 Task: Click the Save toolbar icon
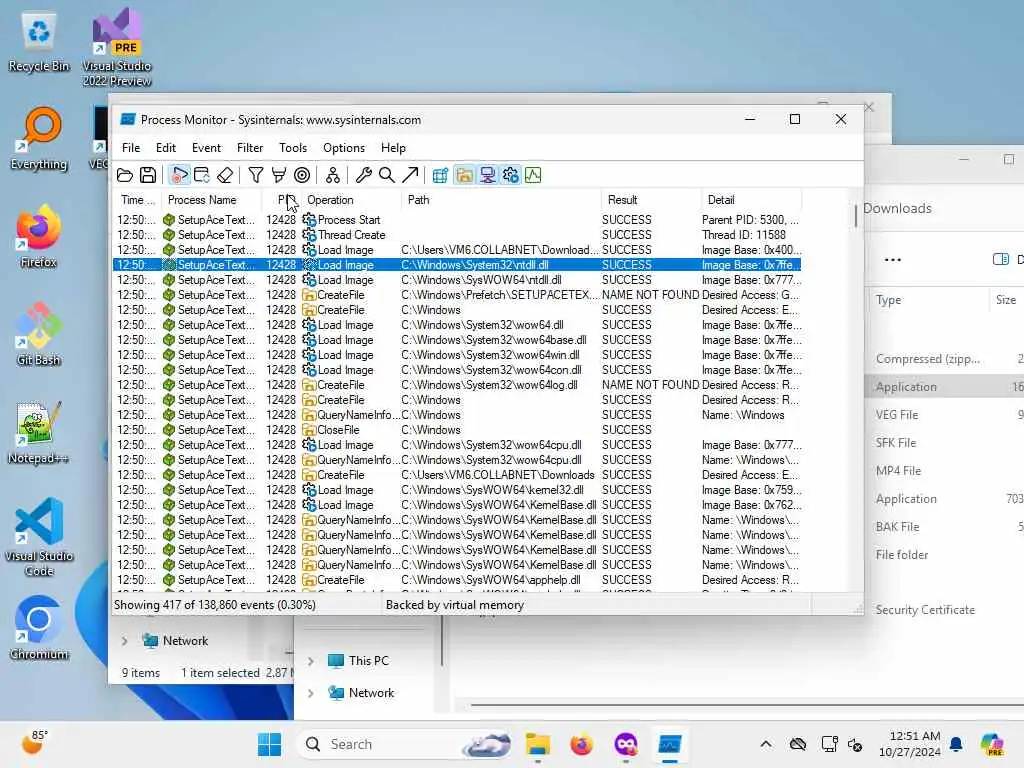click(148, 175)
